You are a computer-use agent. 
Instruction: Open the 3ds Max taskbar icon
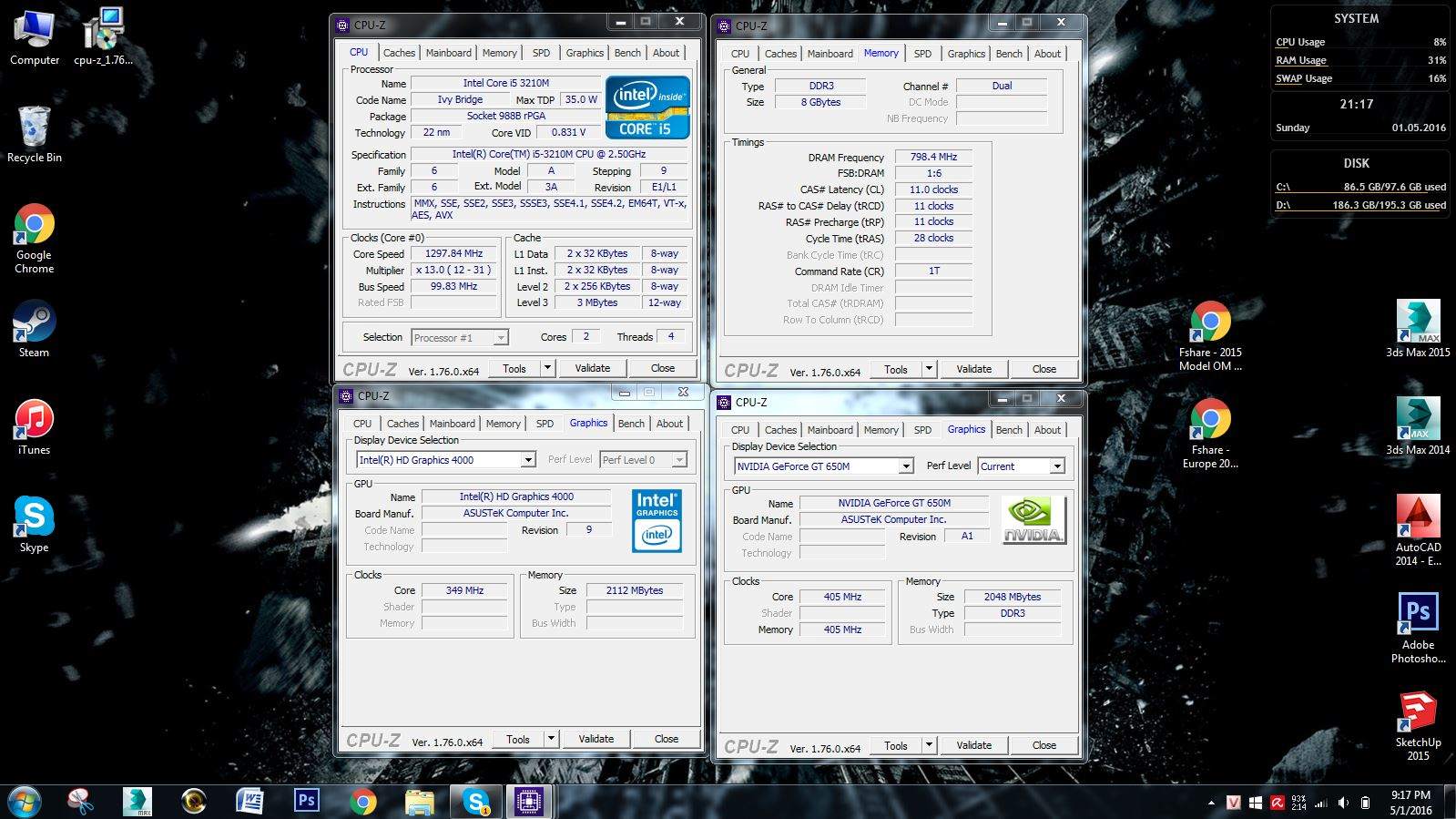[x=137, y=802]
